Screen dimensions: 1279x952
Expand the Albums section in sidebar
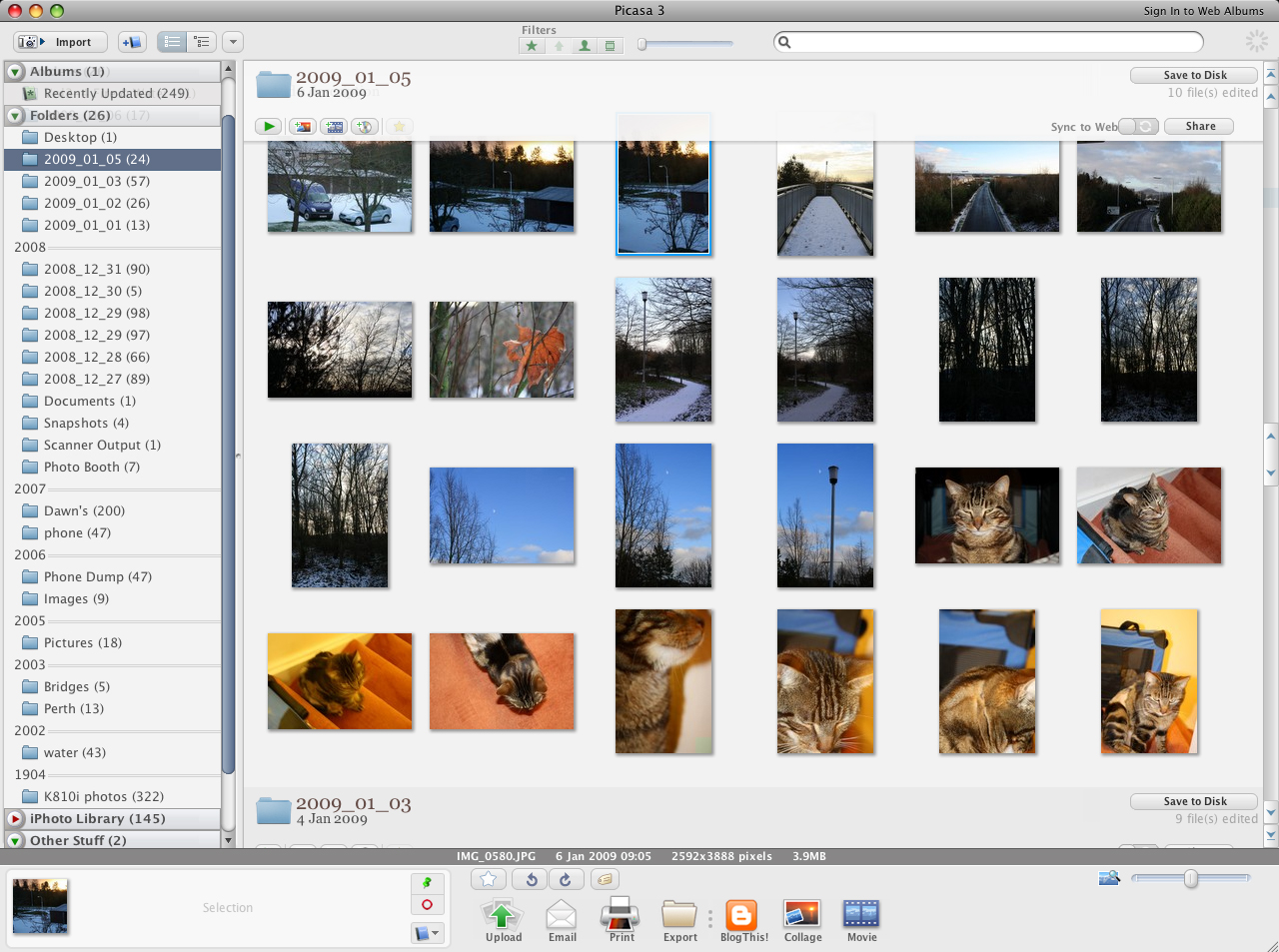pos(14,71)
